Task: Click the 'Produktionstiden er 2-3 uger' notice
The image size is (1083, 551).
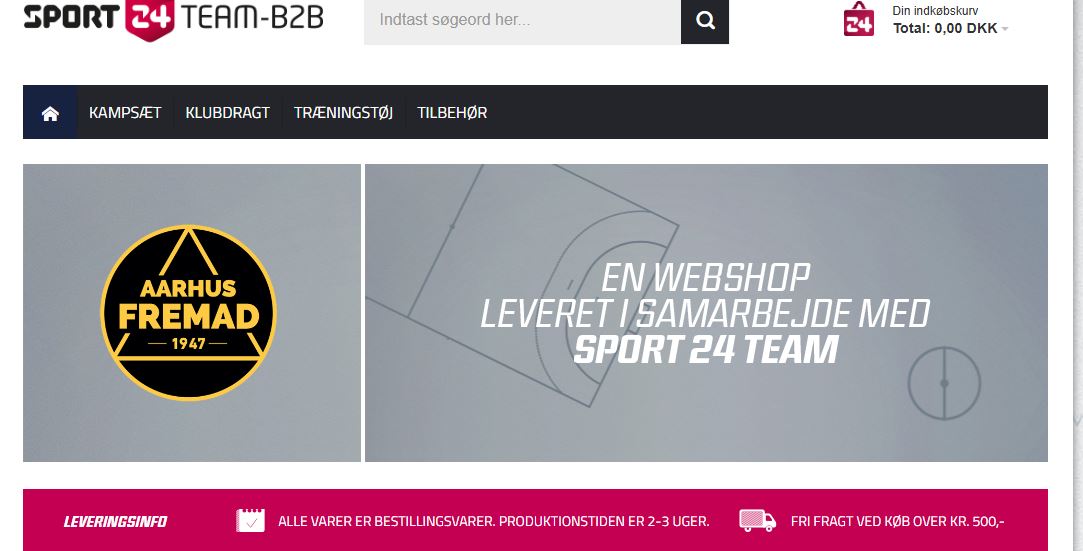Action: coord(604,521)
